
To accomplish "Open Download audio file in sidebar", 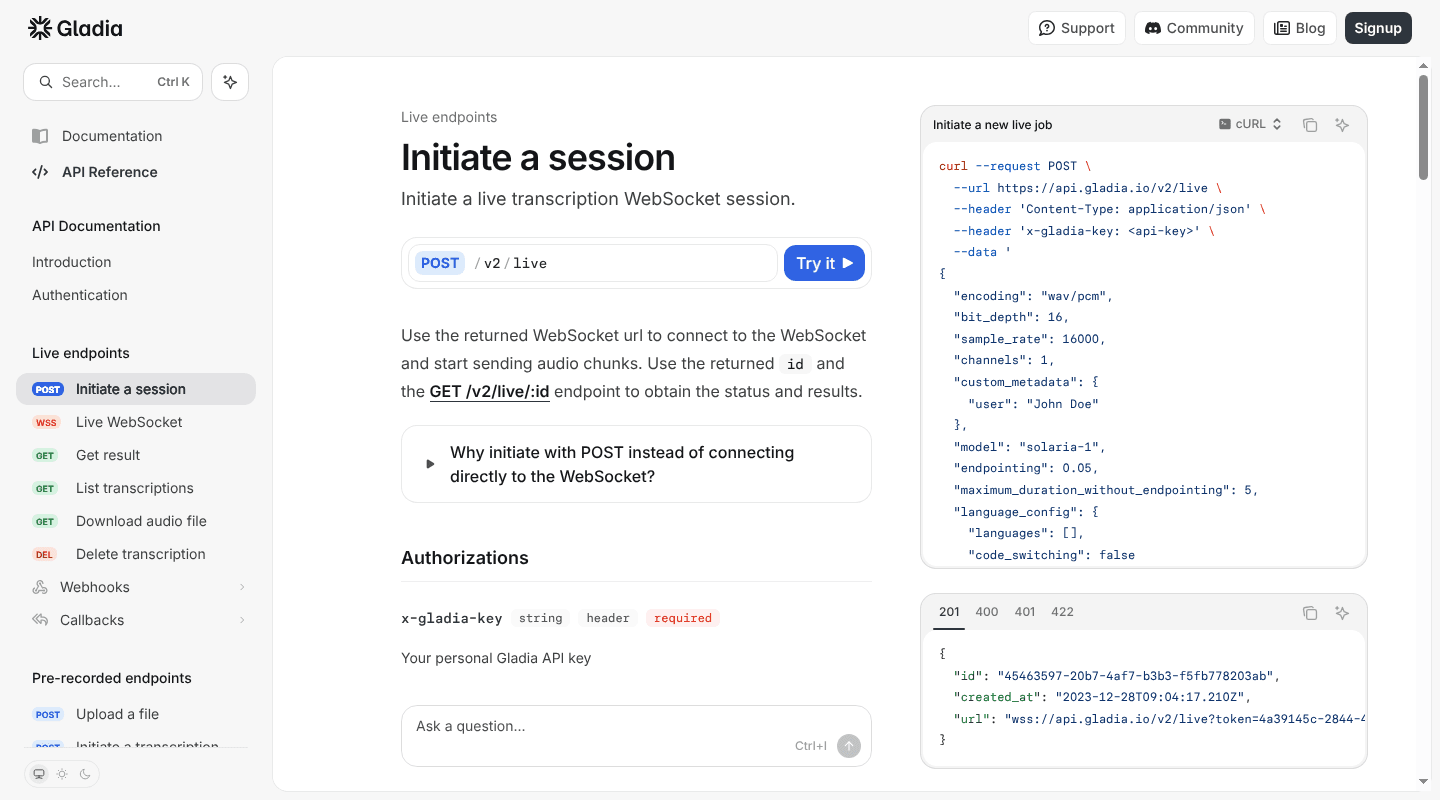I will tap(136, 521).
